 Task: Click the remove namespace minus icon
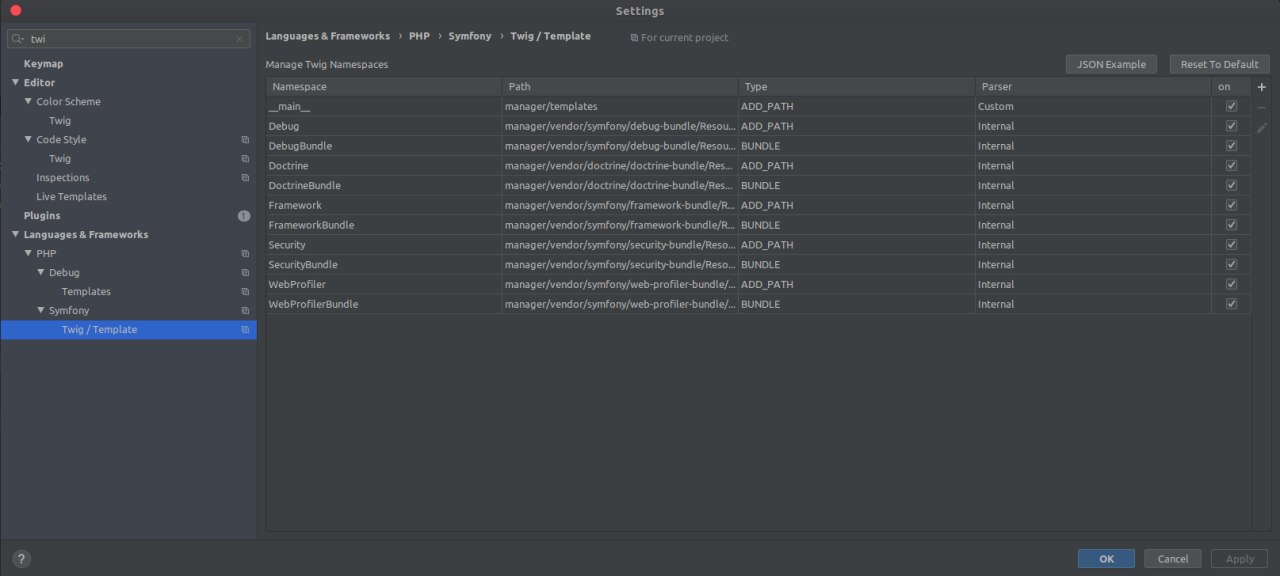[1261, 107]
